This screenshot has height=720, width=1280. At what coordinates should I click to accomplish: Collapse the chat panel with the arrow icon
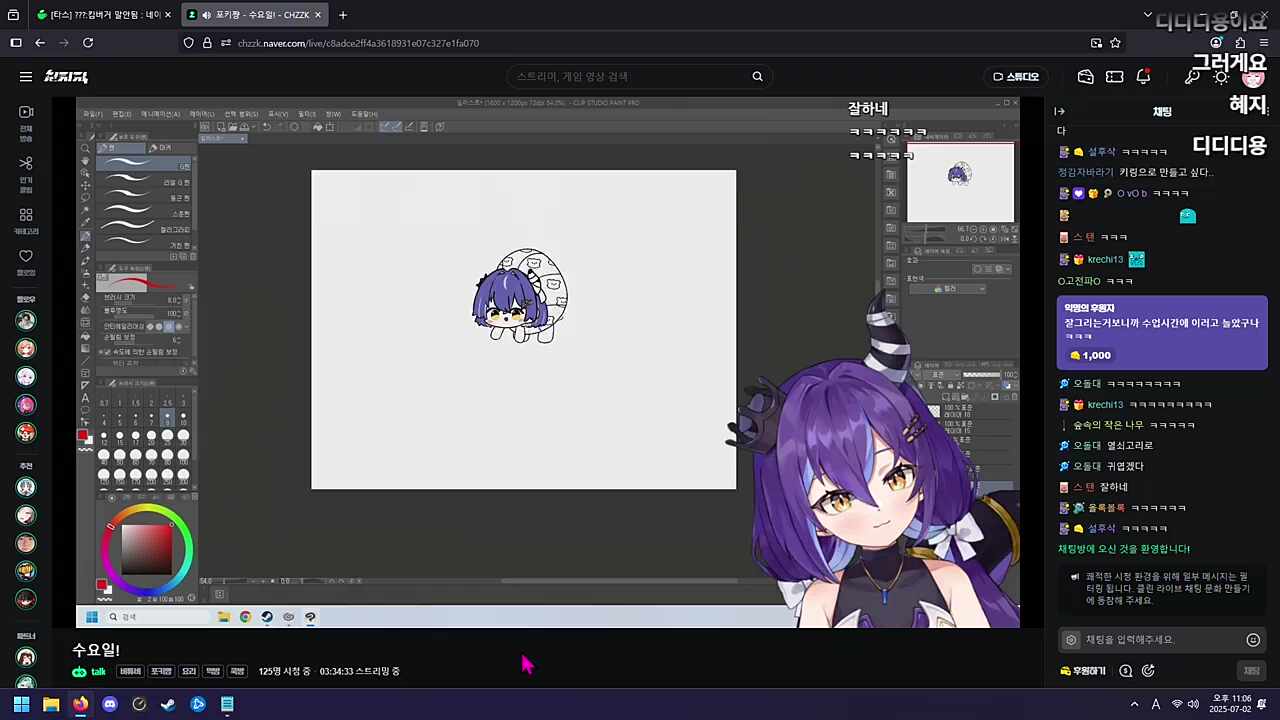[x=1060, y=112]
